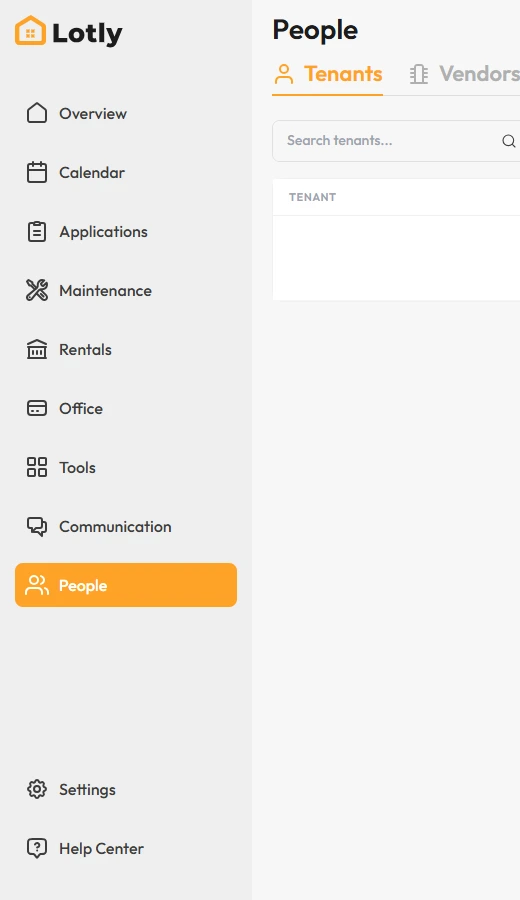Screen dimensions: 520x900
Task: Go to the People menu item
Action: pyautogui.click(x=126, y=585)
